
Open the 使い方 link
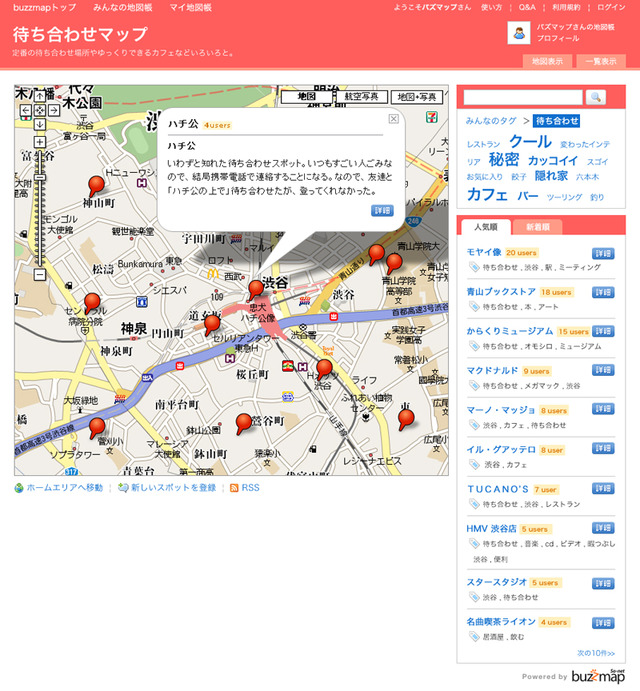[491, 7]
